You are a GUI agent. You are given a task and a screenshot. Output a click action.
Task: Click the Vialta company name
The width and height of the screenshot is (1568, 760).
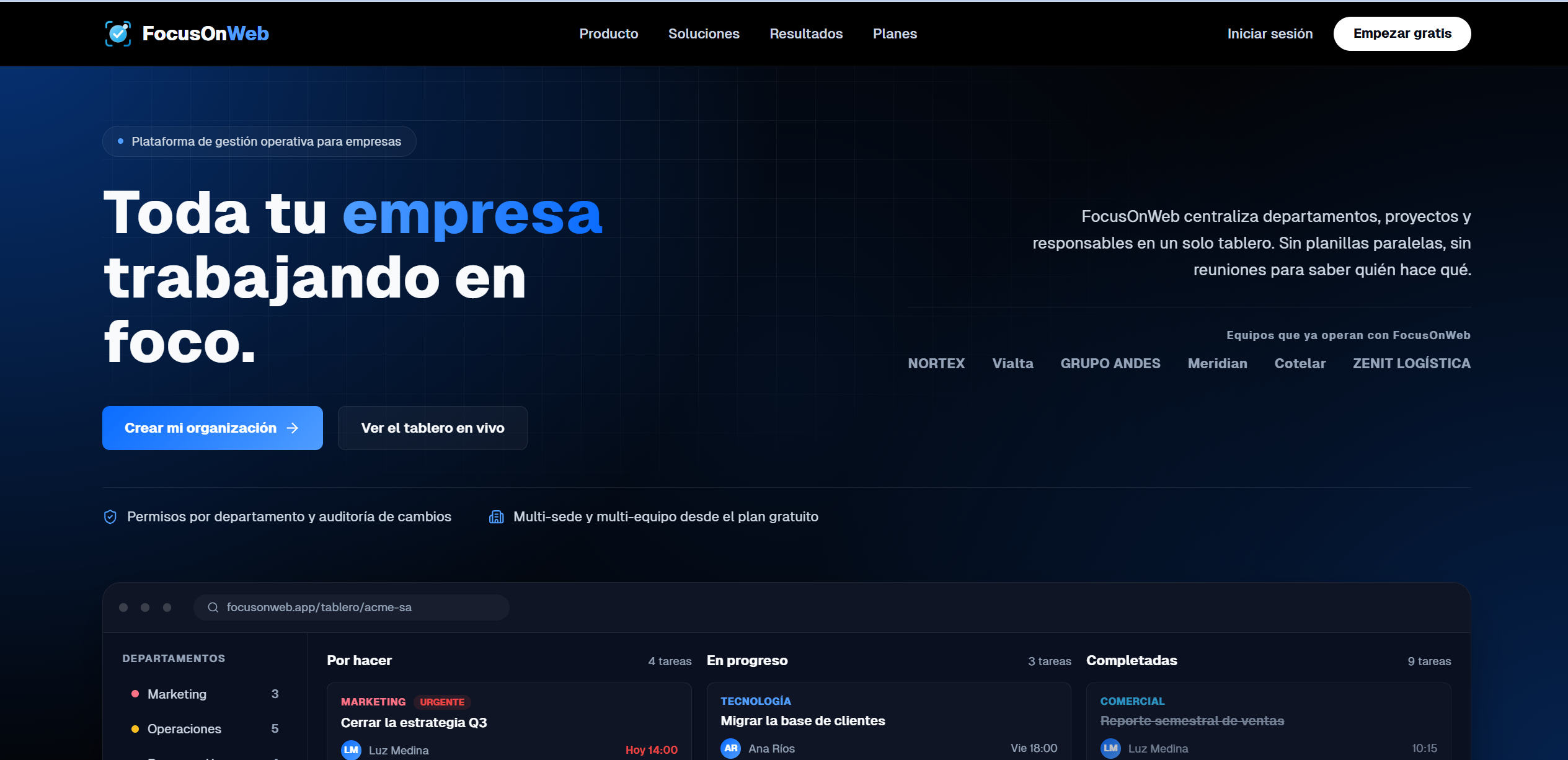pos(1012,363)
